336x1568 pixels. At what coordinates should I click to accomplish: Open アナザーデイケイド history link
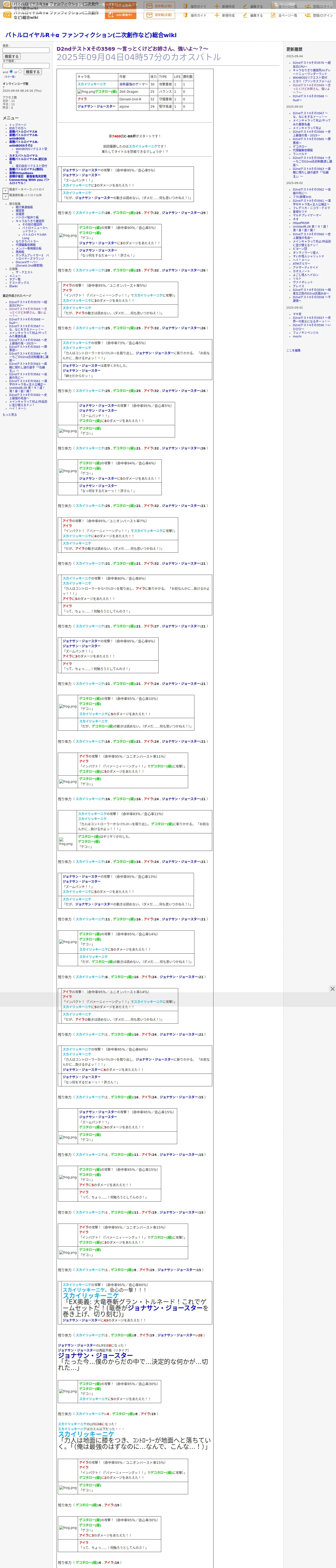point(305,267)
